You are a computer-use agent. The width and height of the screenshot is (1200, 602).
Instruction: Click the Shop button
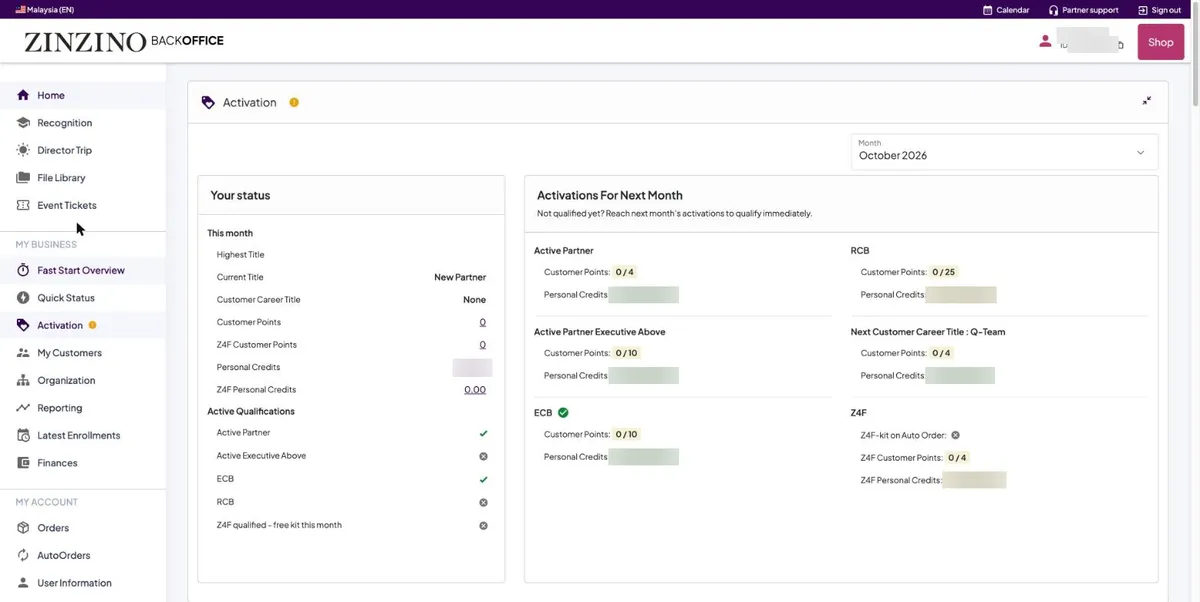pos(1161,42)
